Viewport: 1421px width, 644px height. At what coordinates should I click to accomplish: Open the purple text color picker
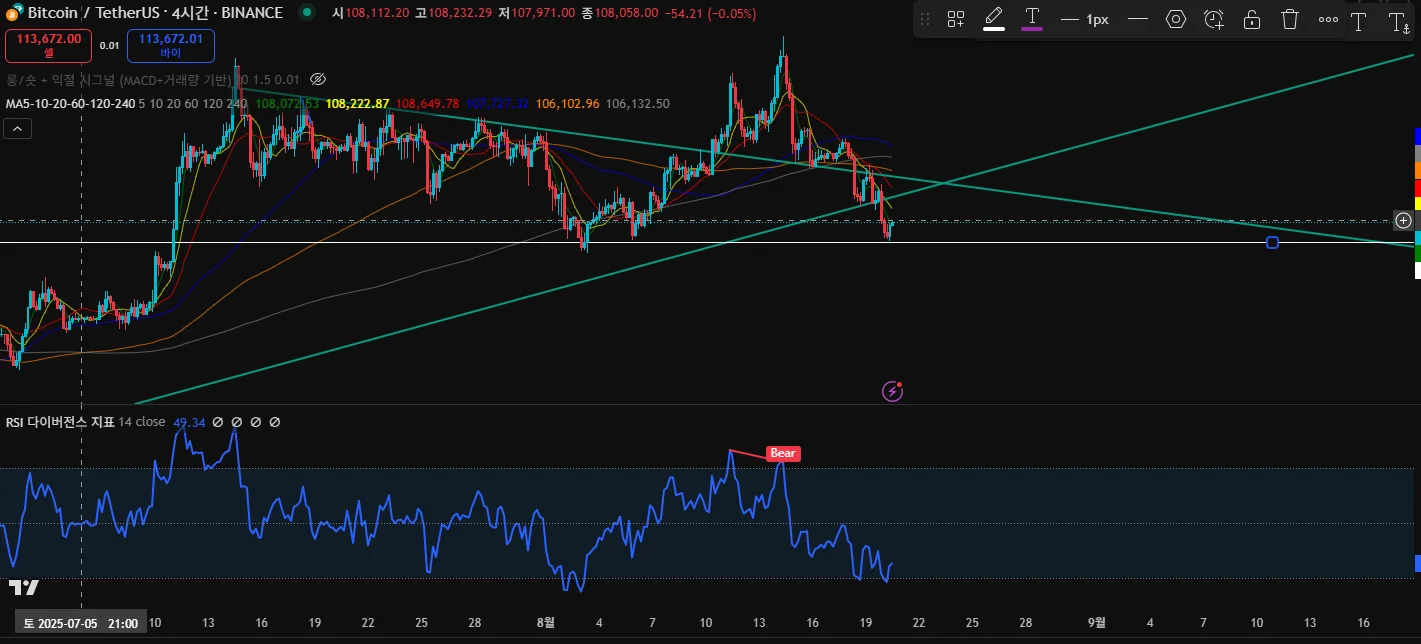click(x=1031, y=19)
